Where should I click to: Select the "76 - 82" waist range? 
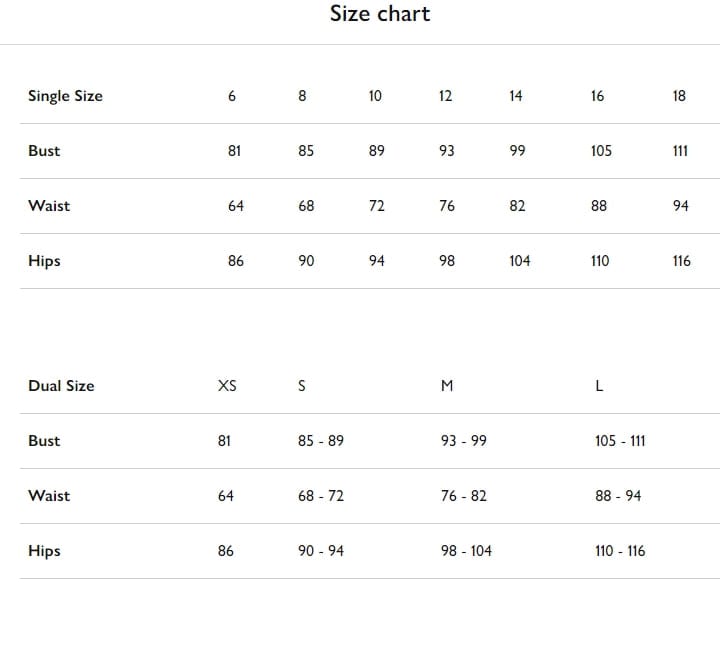pos(464,496)
